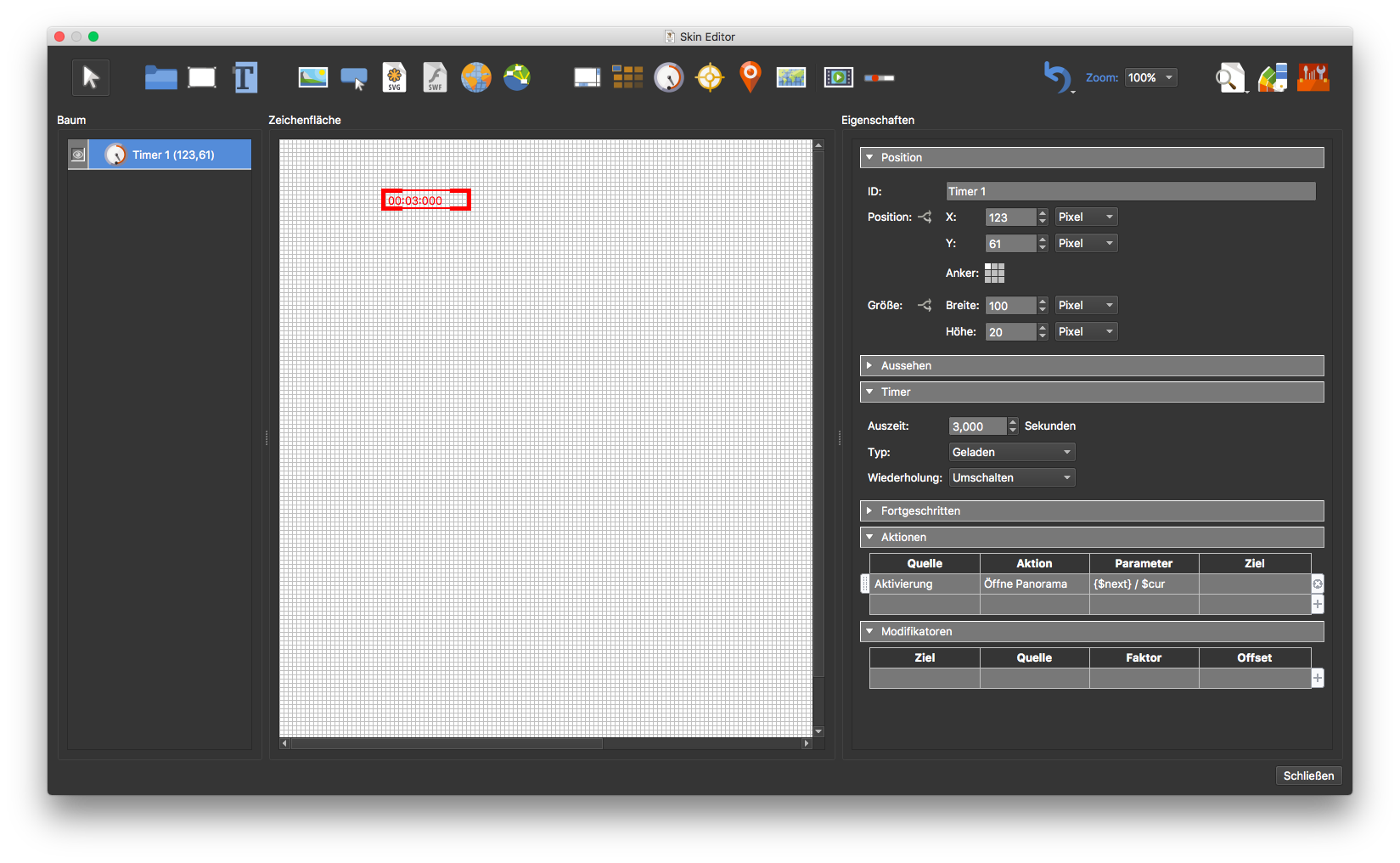Open the unit dropdown for Y position

point(1086,244)
